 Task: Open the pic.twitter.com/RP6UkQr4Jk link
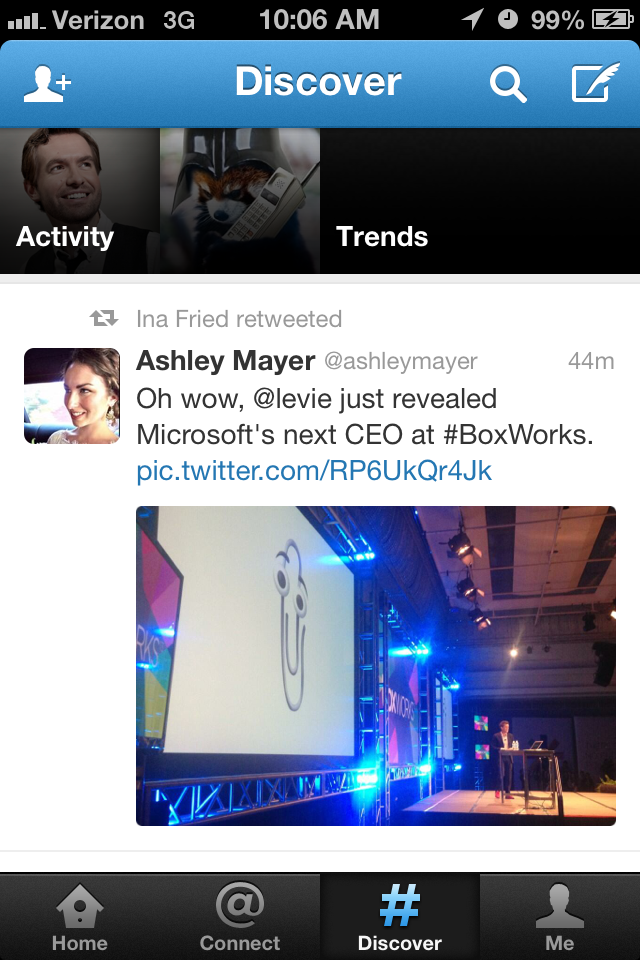(x=314, y=471)
